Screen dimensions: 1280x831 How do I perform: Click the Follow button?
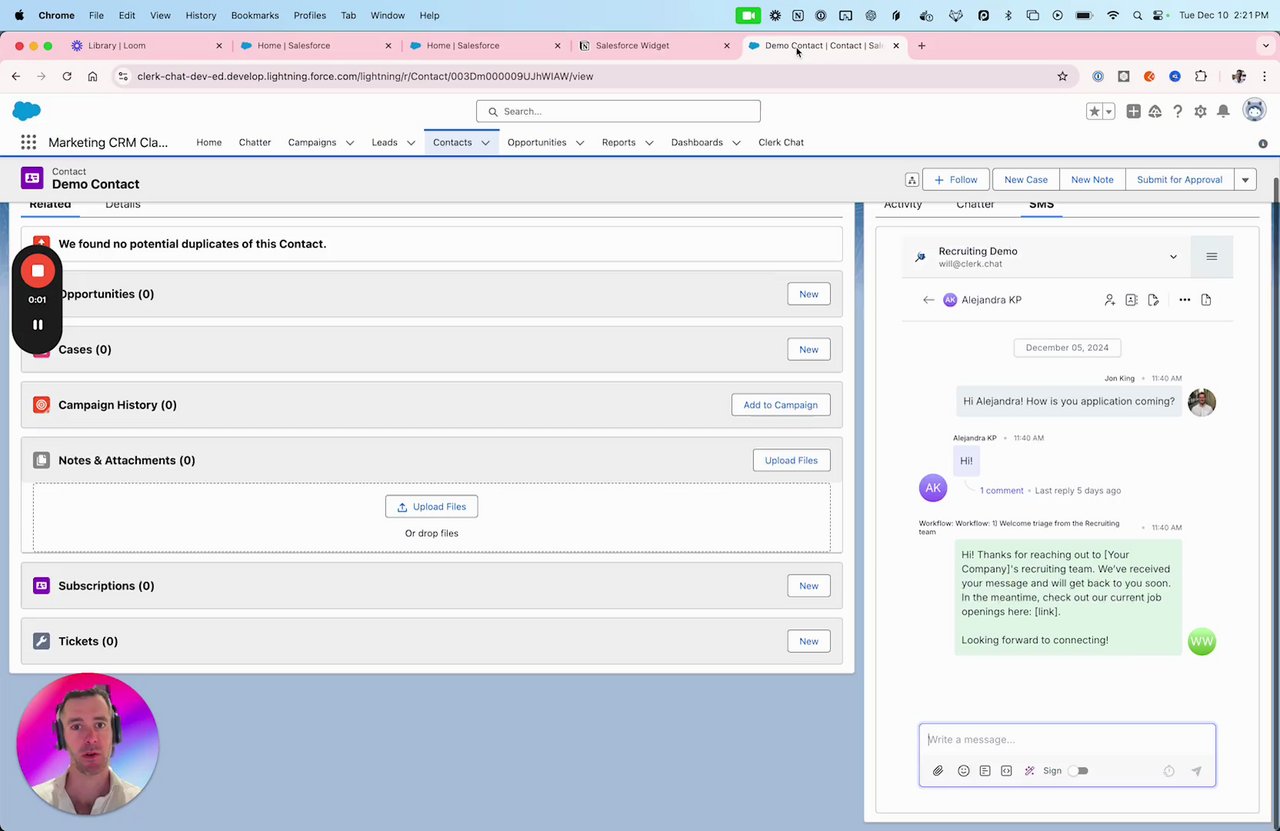pos(955,180)
